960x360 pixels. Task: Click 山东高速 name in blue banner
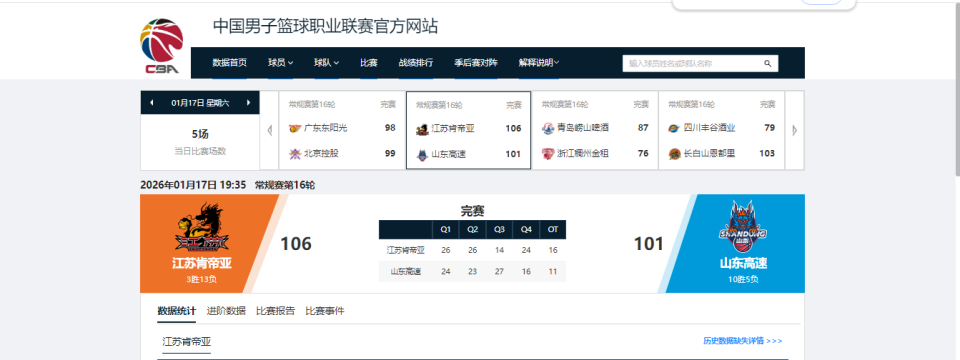pyautogui.click(x=743, y=264)
